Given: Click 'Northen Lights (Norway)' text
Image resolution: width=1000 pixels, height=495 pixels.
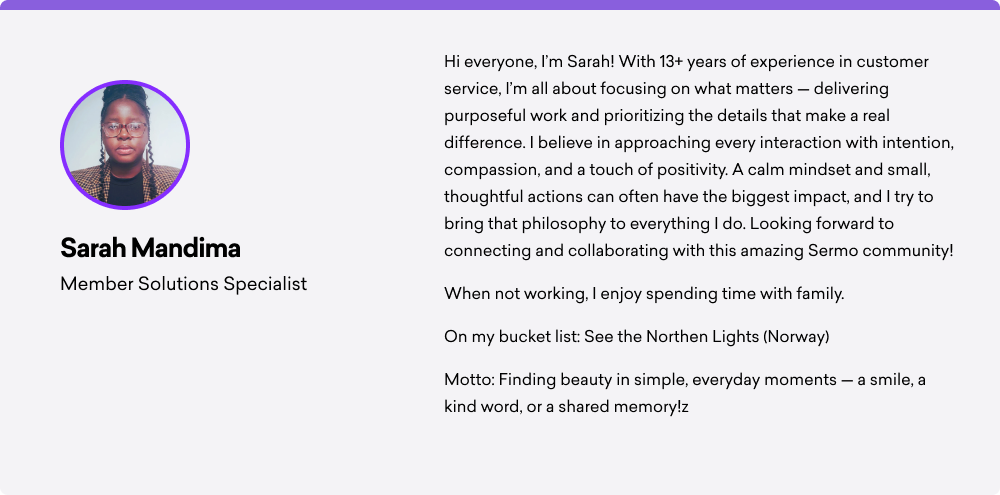Looking at the screenshot, I should [737, 337].
